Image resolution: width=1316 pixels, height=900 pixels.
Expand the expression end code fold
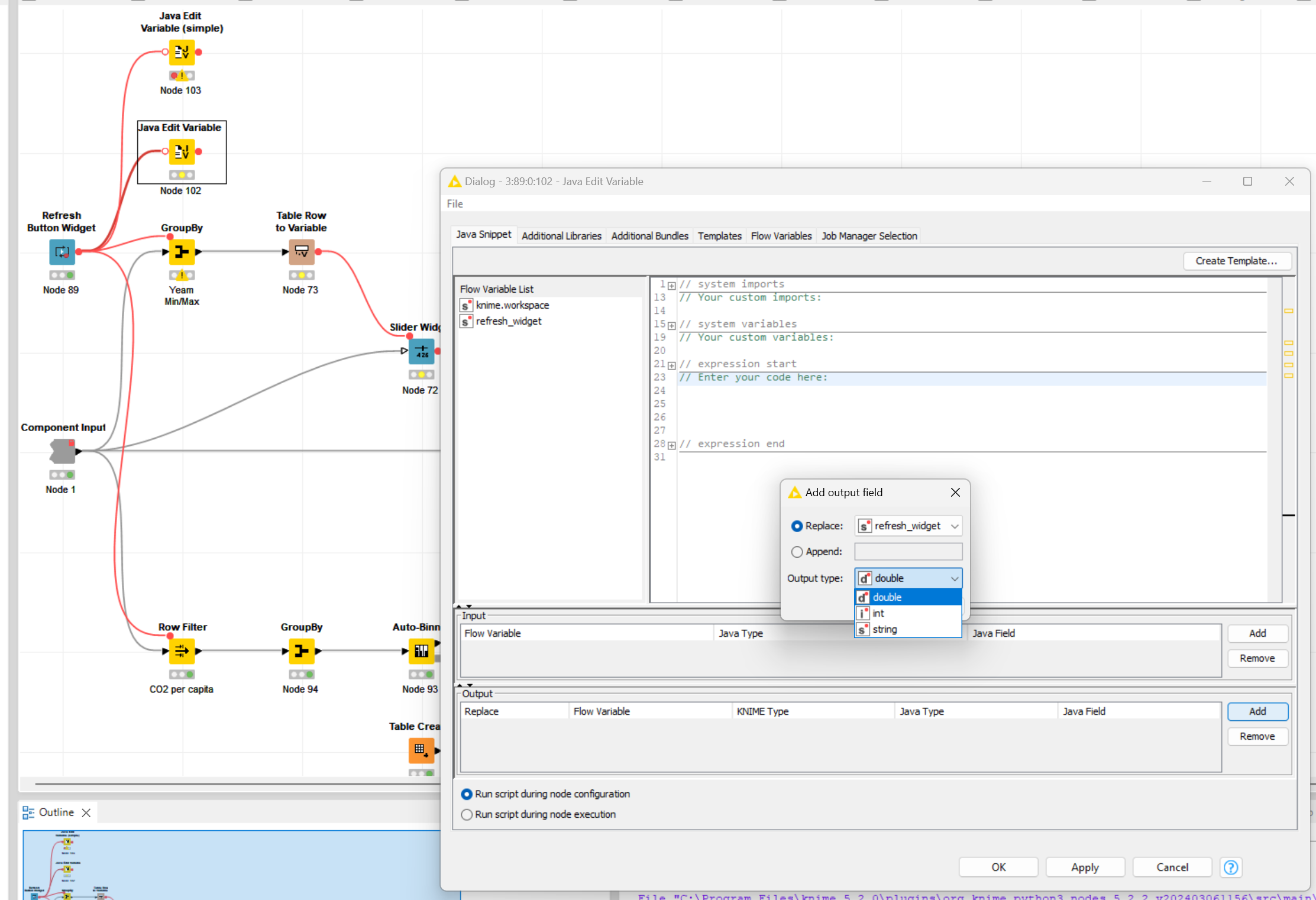[x=672, y=445]
